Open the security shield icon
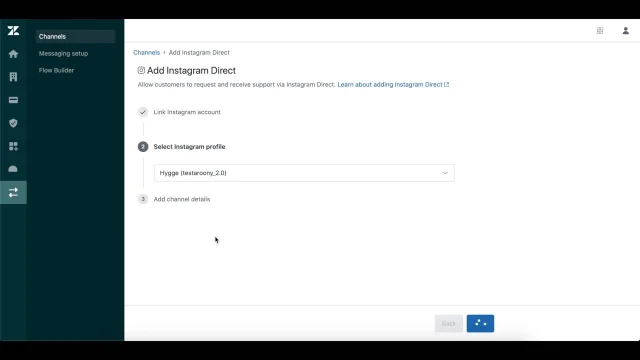Viewport: 640px width, 360px height. 13,123
